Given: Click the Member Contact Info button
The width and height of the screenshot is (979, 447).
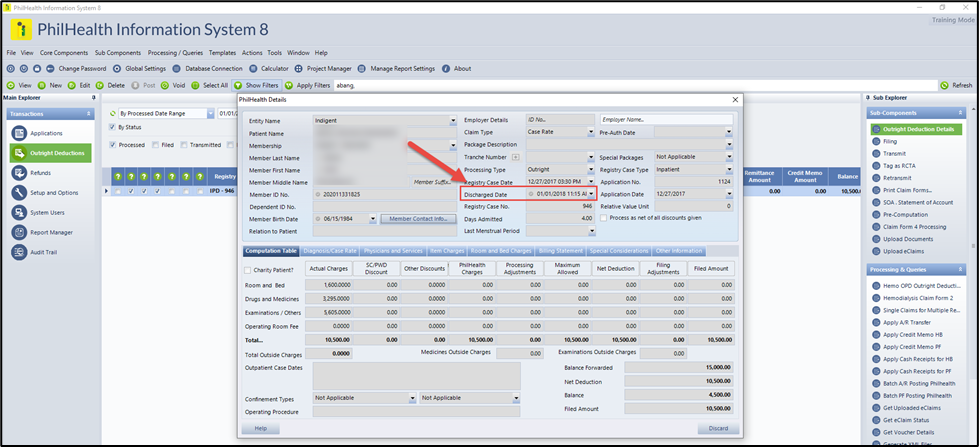Looking at the screenshot, I should pyautogui.click(x=416, y=218).
